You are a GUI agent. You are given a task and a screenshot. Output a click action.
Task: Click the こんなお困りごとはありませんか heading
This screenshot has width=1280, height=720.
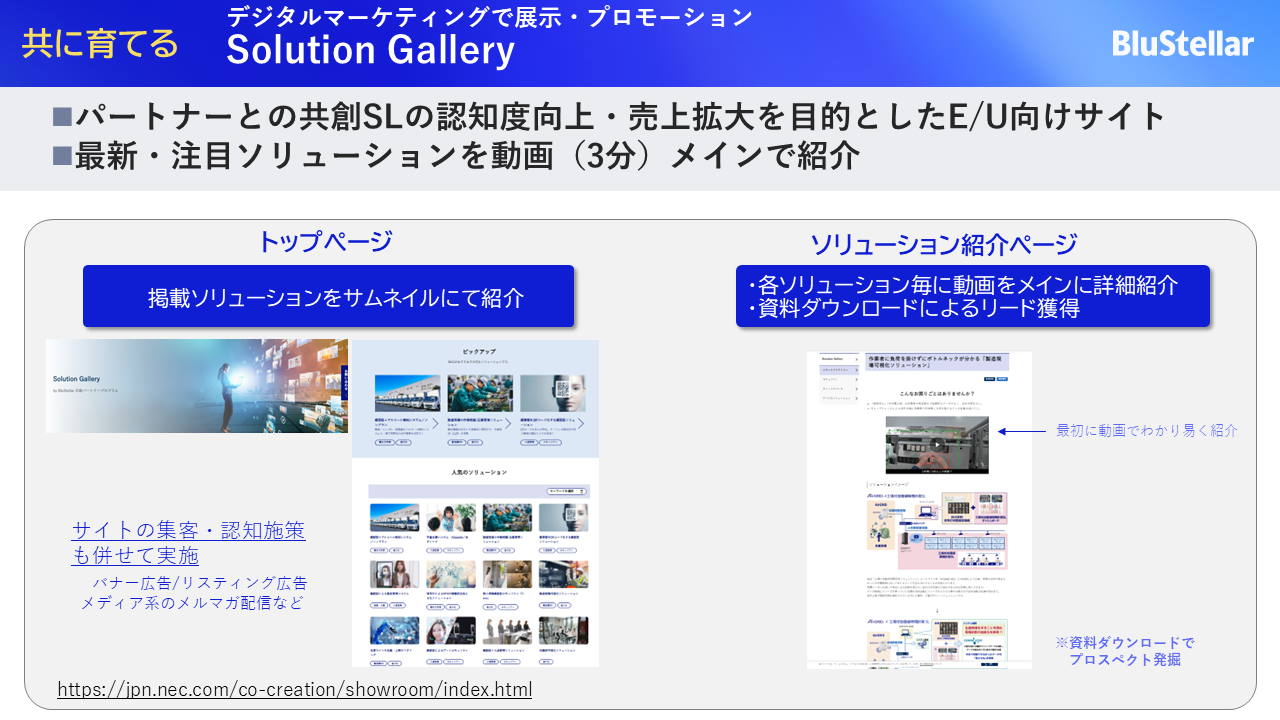click(938, 395)
